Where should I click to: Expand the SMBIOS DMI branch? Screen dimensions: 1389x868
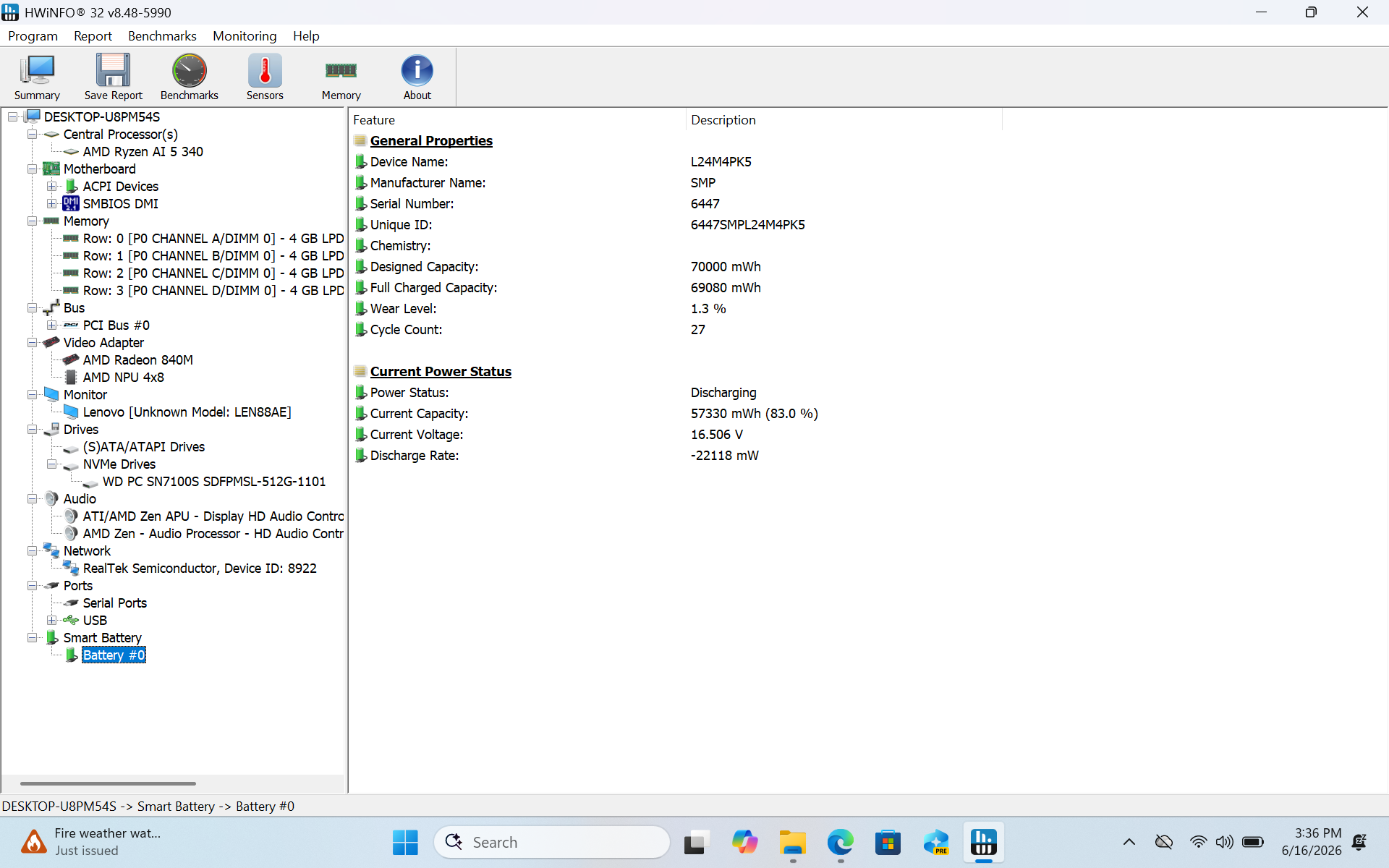tap(52, 204)
